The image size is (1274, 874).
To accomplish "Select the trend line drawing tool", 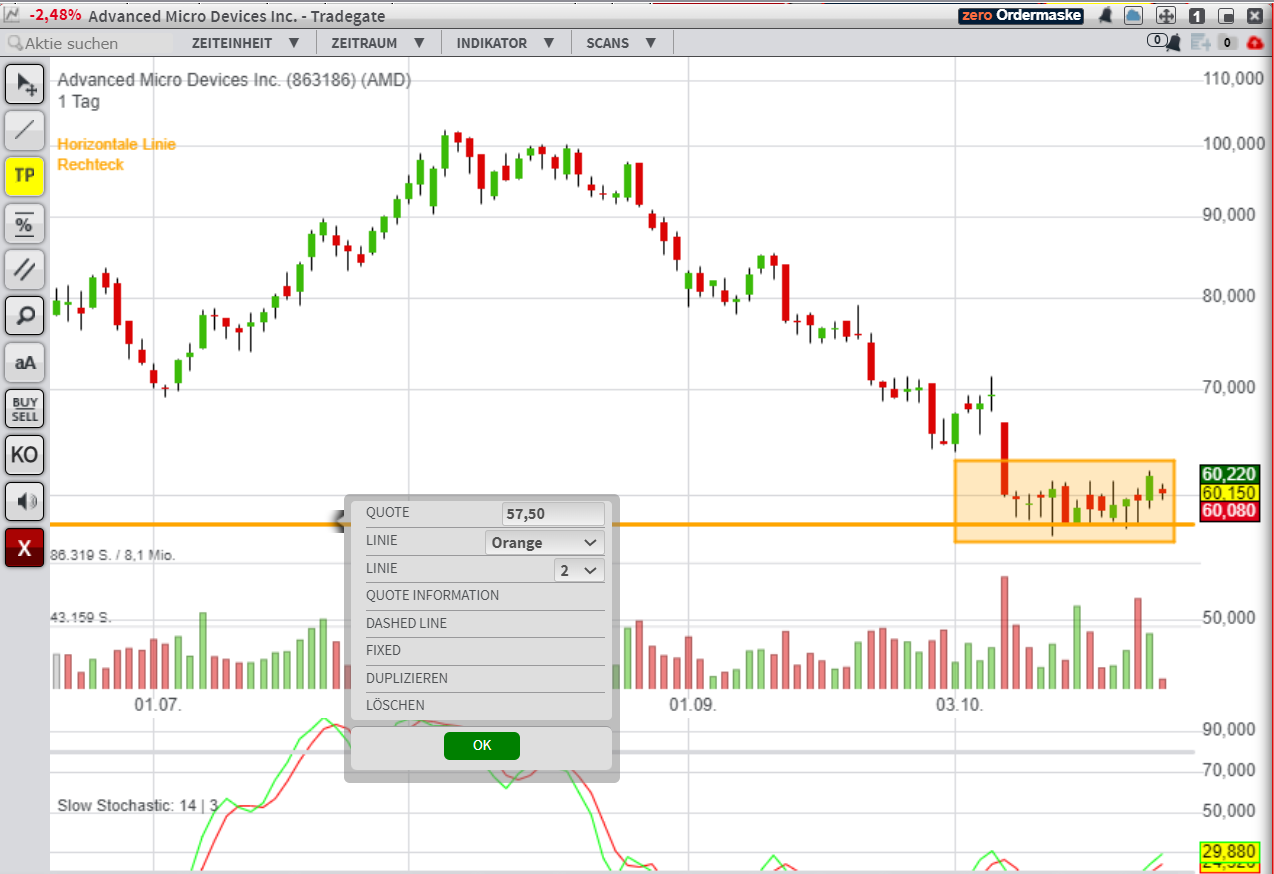I will coord(24,130).
